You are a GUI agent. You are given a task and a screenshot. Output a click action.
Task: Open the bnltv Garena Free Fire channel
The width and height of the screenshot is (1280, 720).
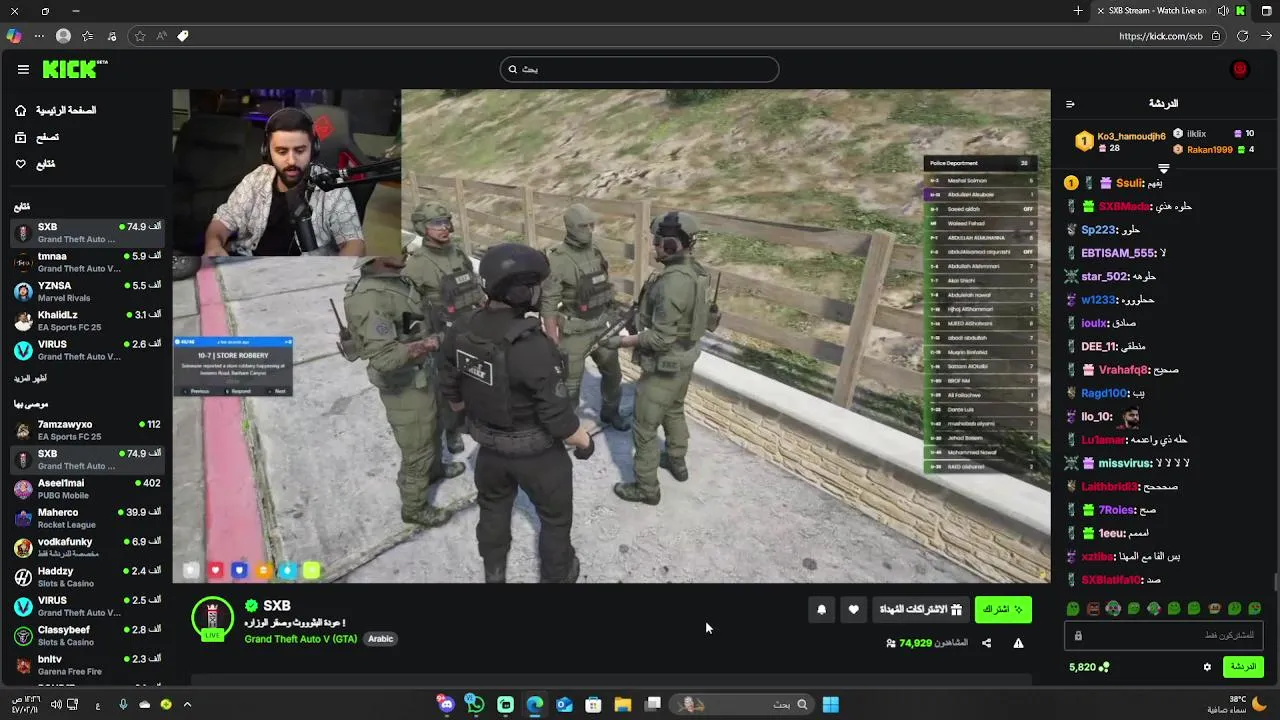click(x=86, y=665)
